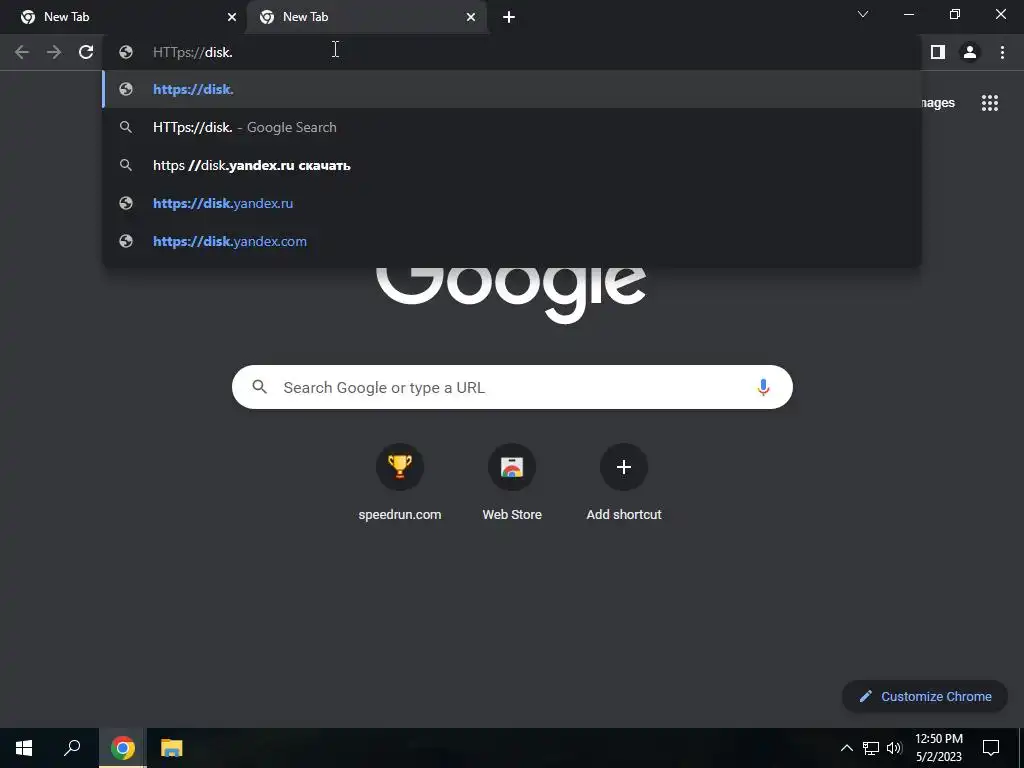Close the second New Tab
The width and height of the screenshot is (1024, 768).
(x=471, y=17)
